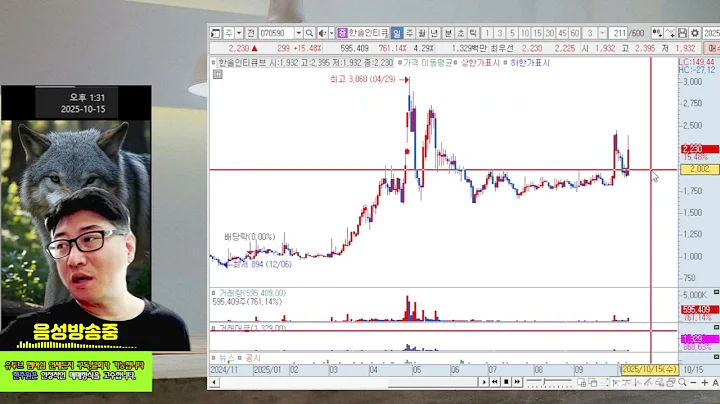Screen dimensions: 720x404
Task: Toggle the 전 button beside stock code
Action: coord(250,33)
